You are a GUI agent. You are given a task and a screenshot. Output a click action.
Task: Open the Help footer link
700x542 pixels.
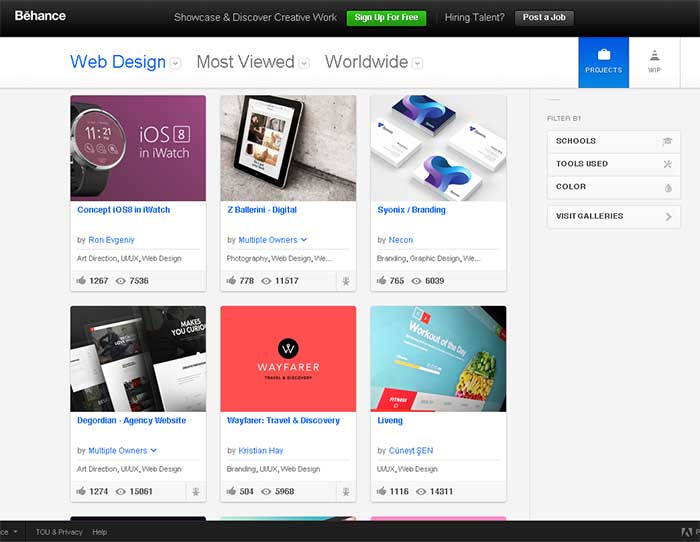tap(100, 532)
